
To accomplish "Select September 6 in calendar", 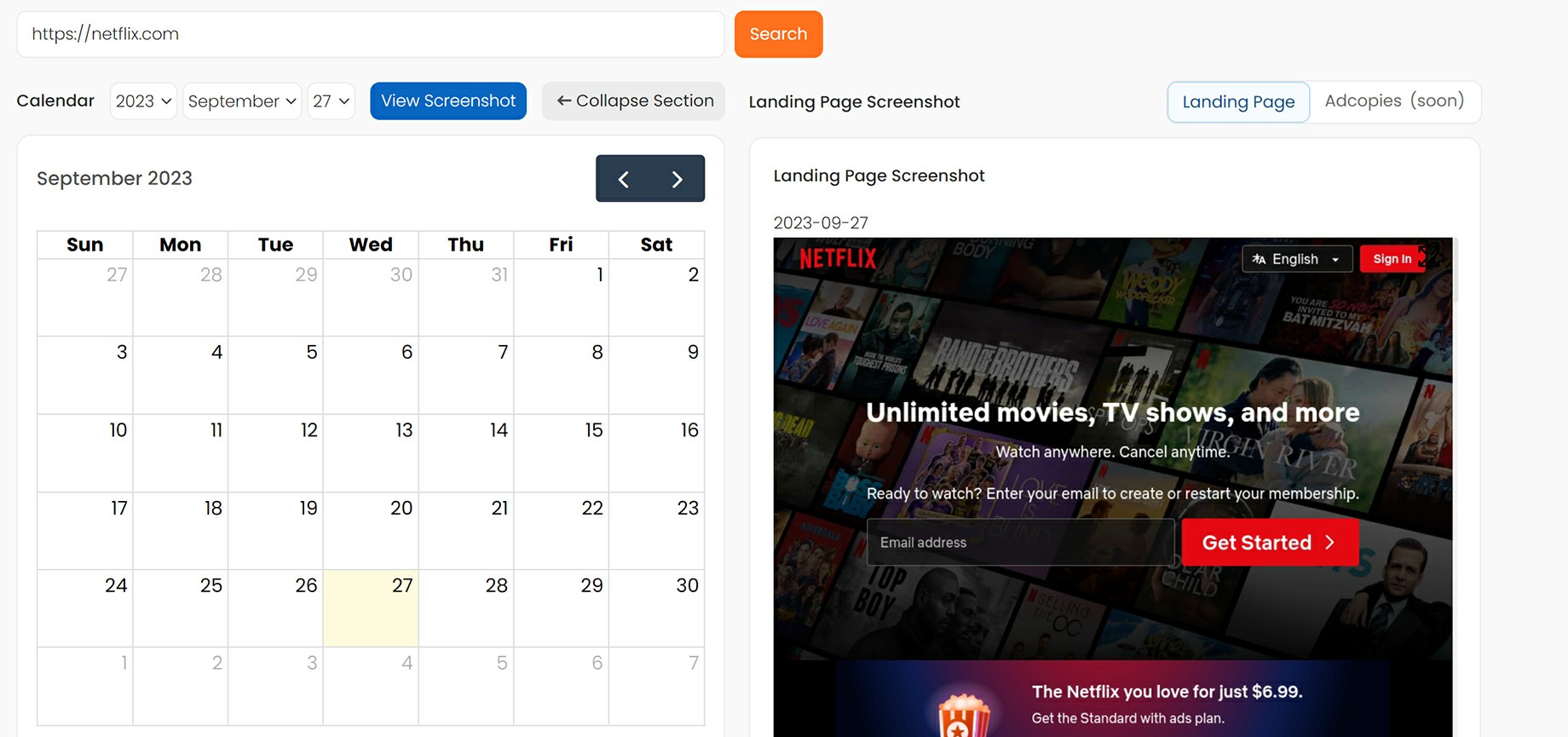I will (x=371, y=376).
